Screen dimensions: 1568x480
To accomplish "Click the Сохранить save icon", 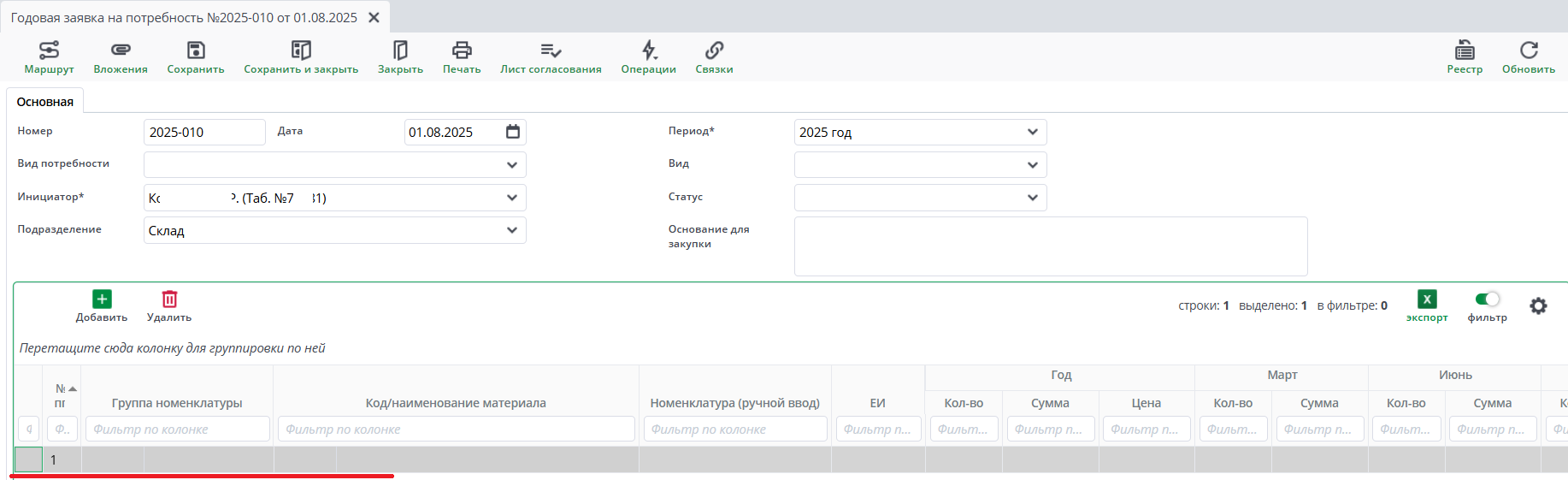I will click(196, 50).
